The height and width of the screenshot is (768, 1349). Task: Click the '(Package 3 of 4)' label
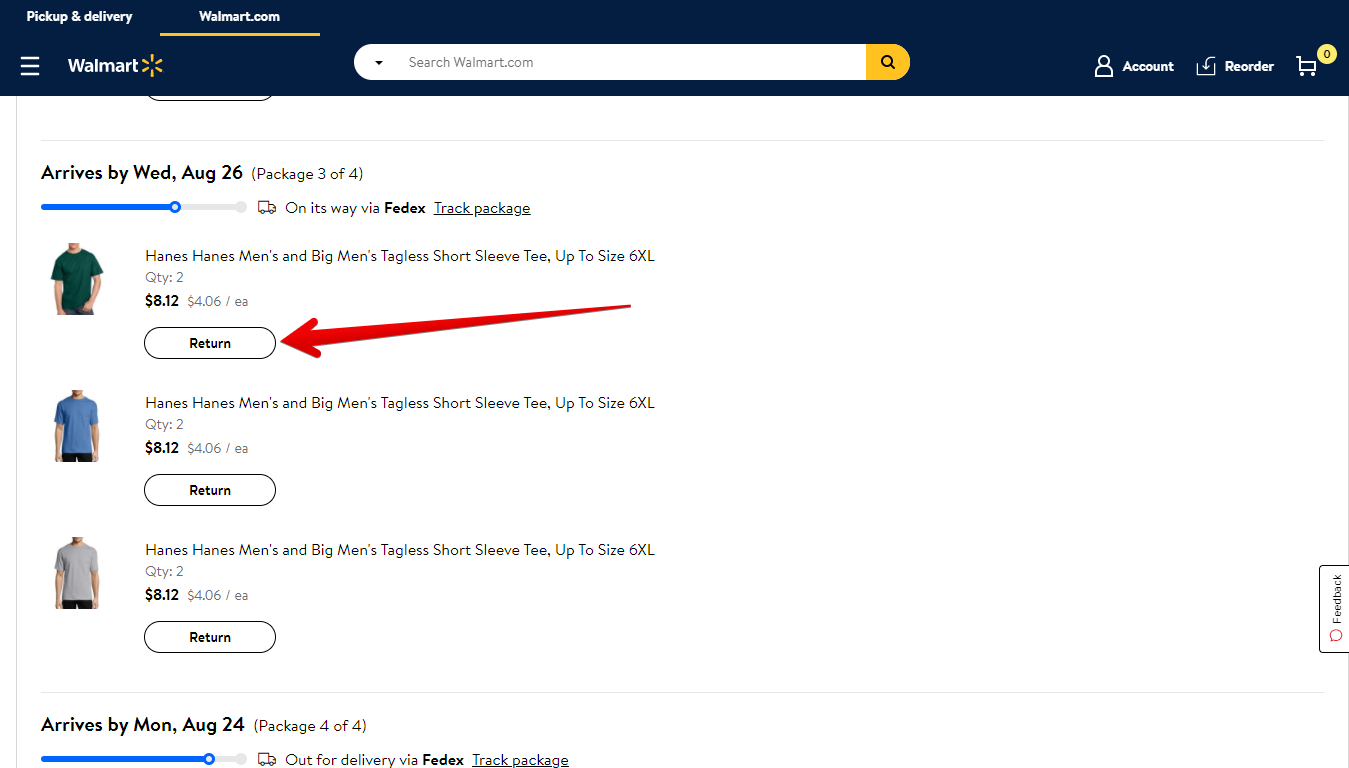(307, 174)
